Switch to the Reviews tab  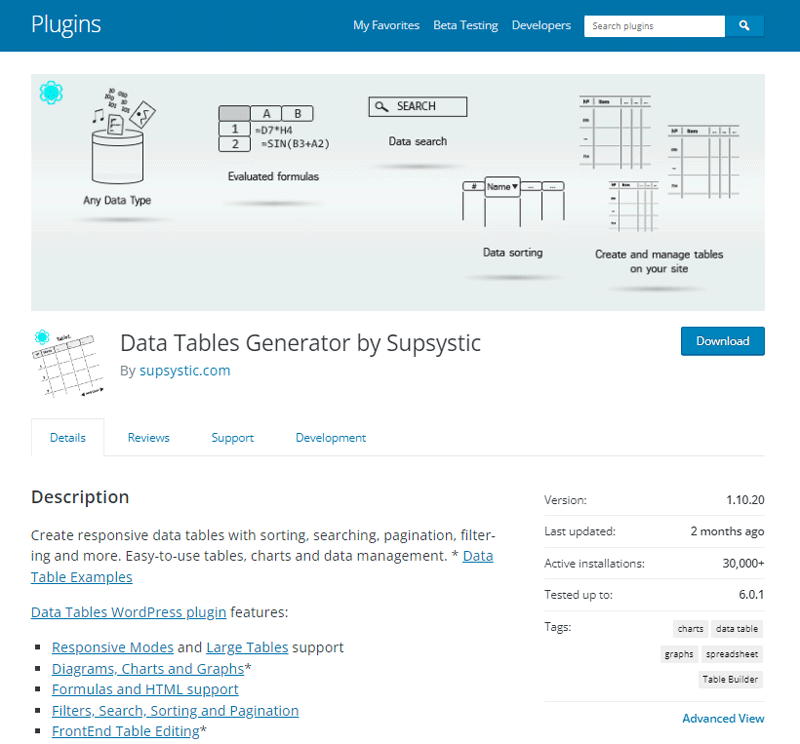[x=148, y=438]
